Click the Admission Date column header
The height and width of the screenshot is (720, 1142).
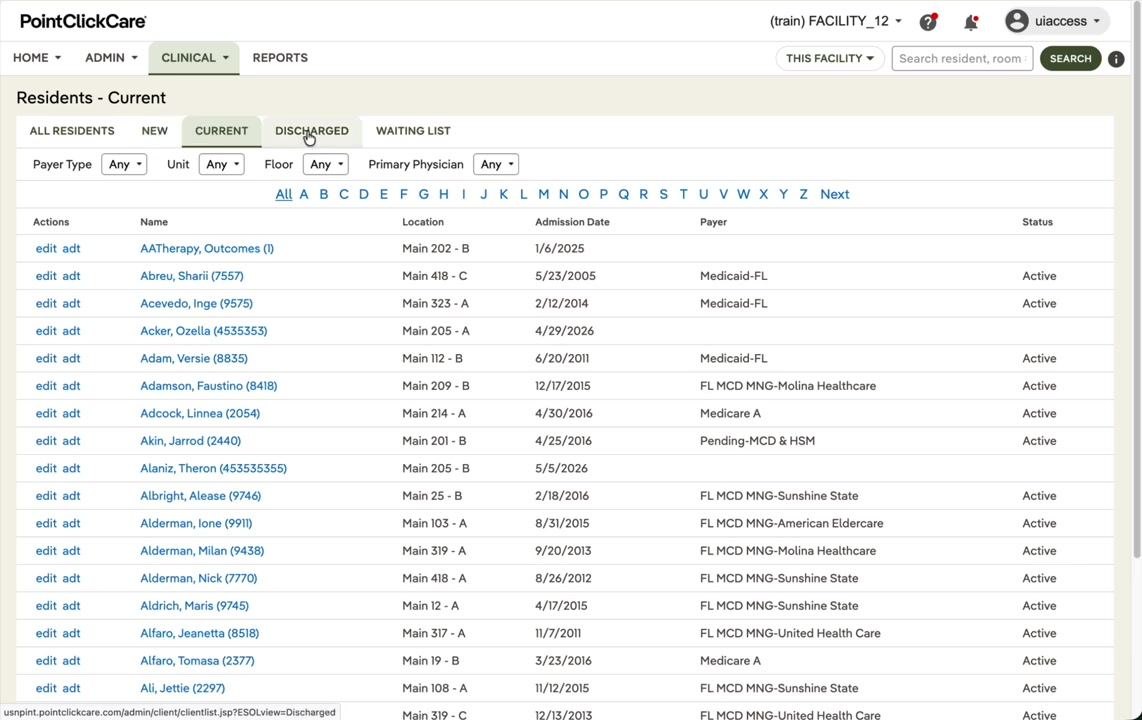tap(572, 222)
